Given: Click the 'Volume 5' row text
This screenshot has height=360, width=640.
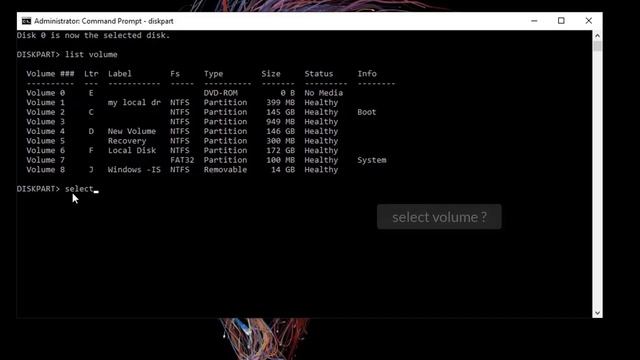Looking at the screenshot, I should 45,141.
